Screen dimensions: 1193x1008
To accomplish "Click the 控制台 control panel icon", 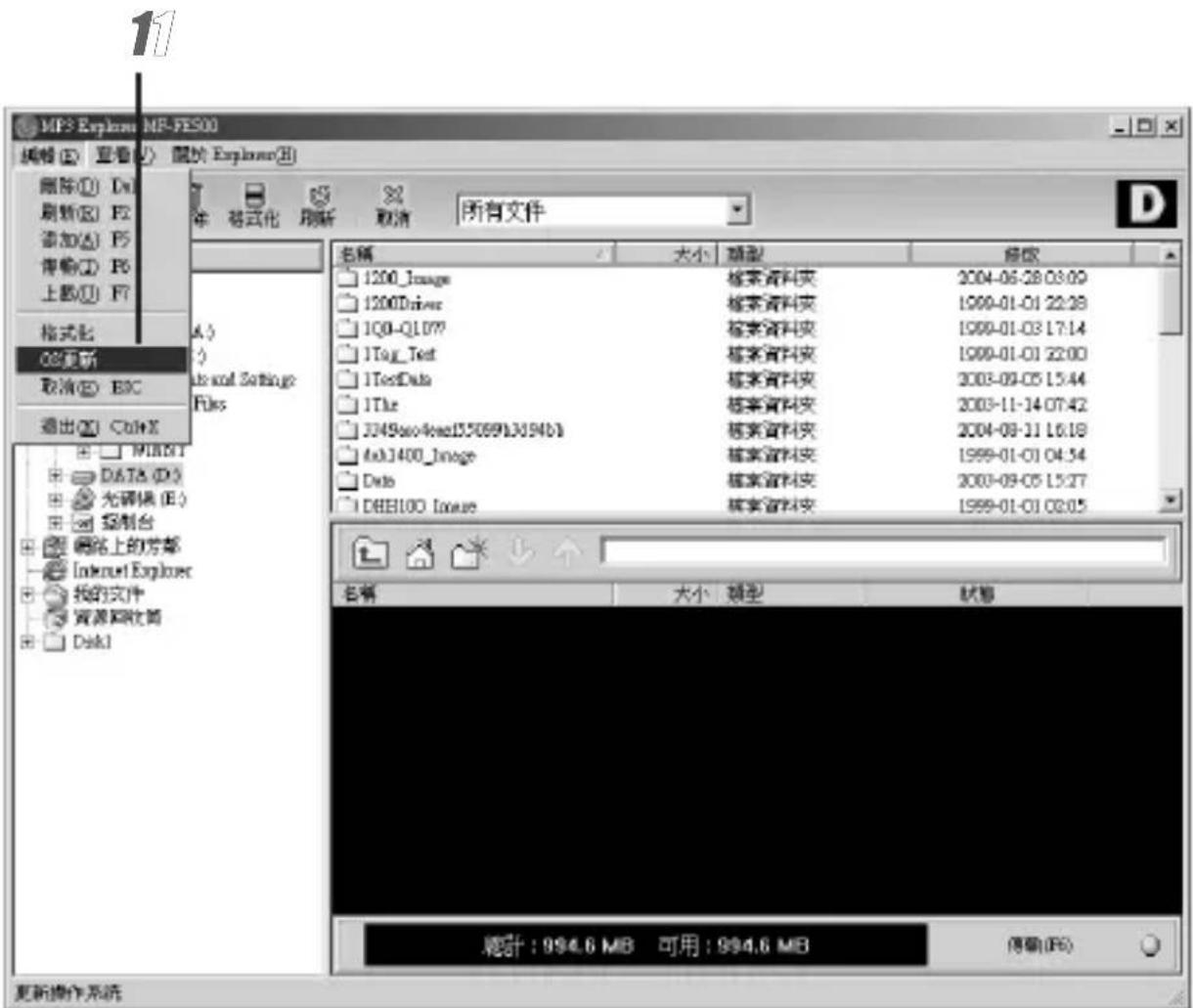I will [x=83, y=523].
